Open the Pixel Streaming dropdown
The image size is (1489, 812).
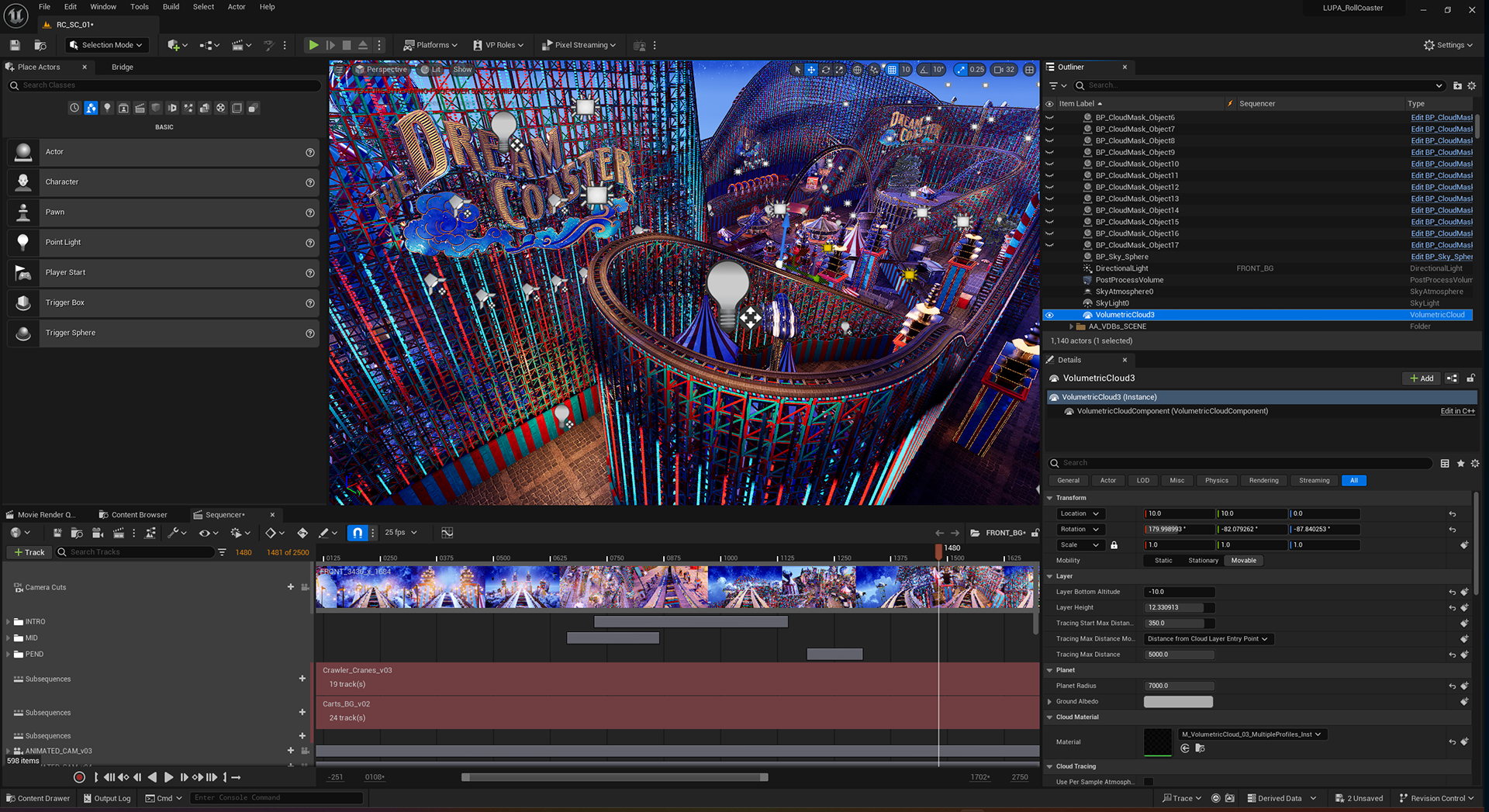pyautogui.click(x=579, y=45)
